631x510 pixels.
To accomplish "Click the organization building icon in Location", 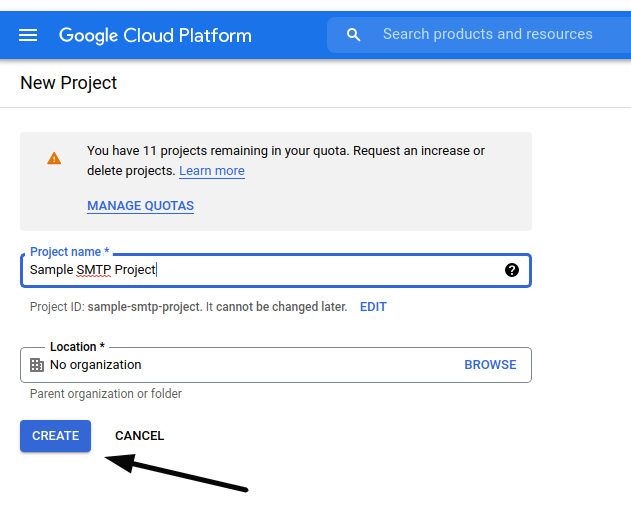I will [x=37, y=365].
